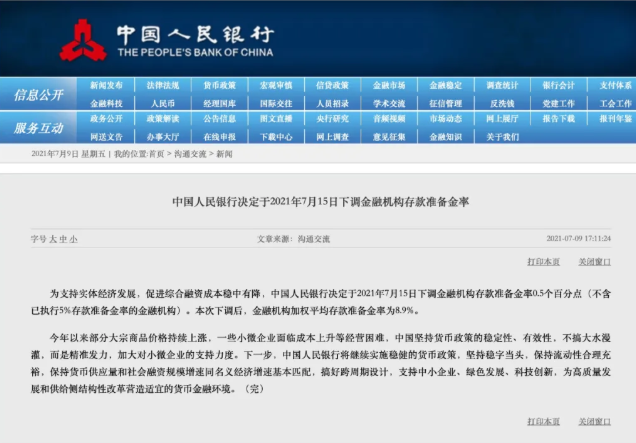The width and height of the screenshot is (636, 443).
Task: Open 市场动态 menu item
Action: click(x=446, y=119)
